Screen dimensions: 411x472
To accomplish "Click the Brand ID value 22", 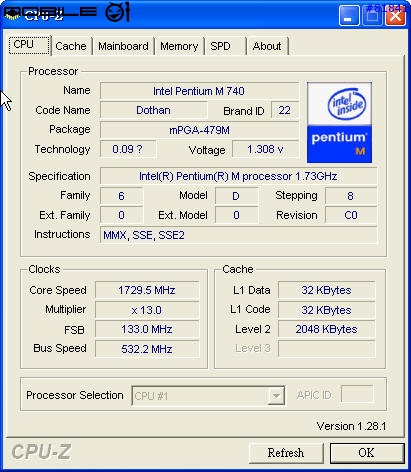I will [284, 110].
